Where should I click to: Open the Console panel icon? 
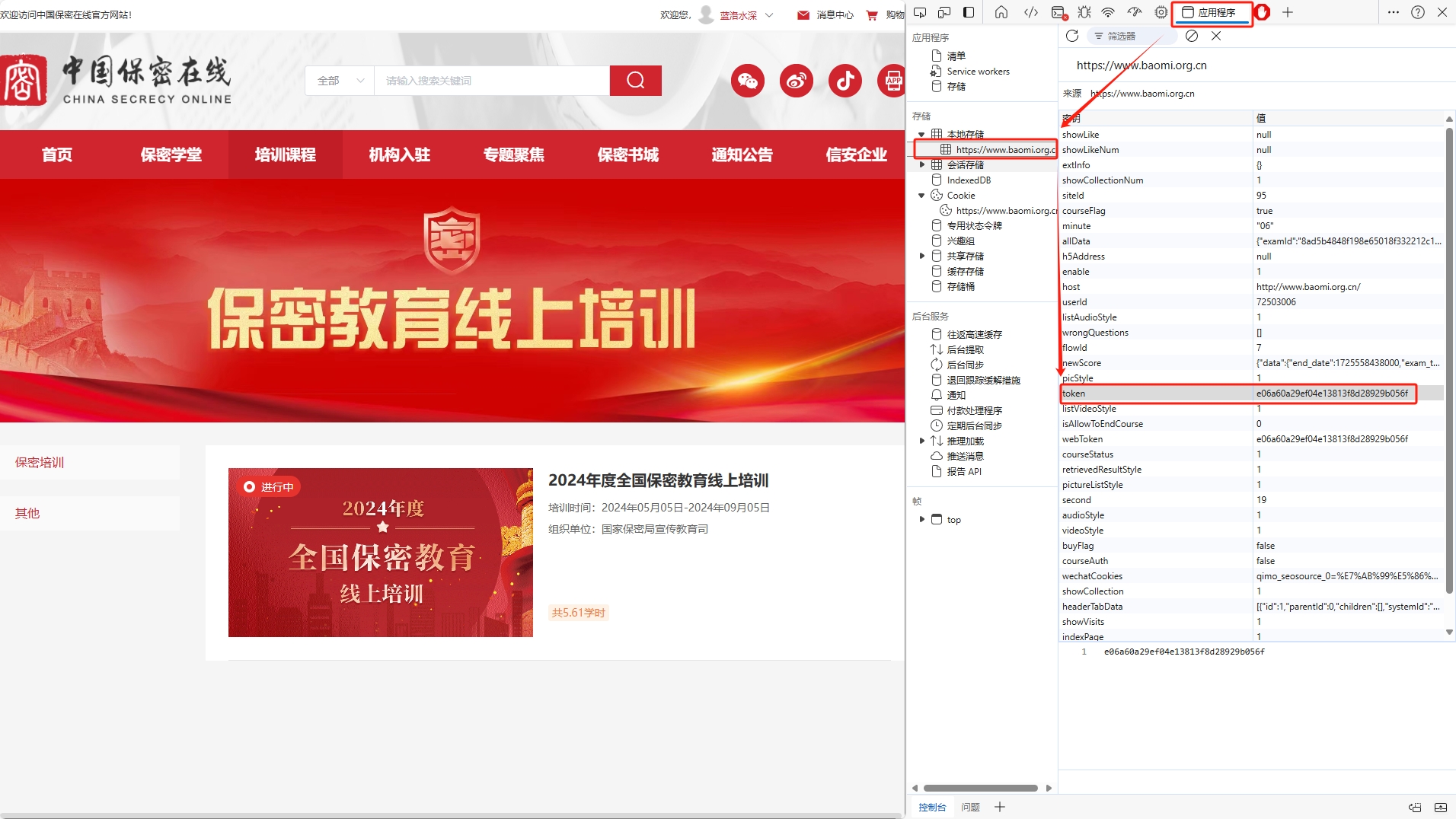tap(1058, 12)
